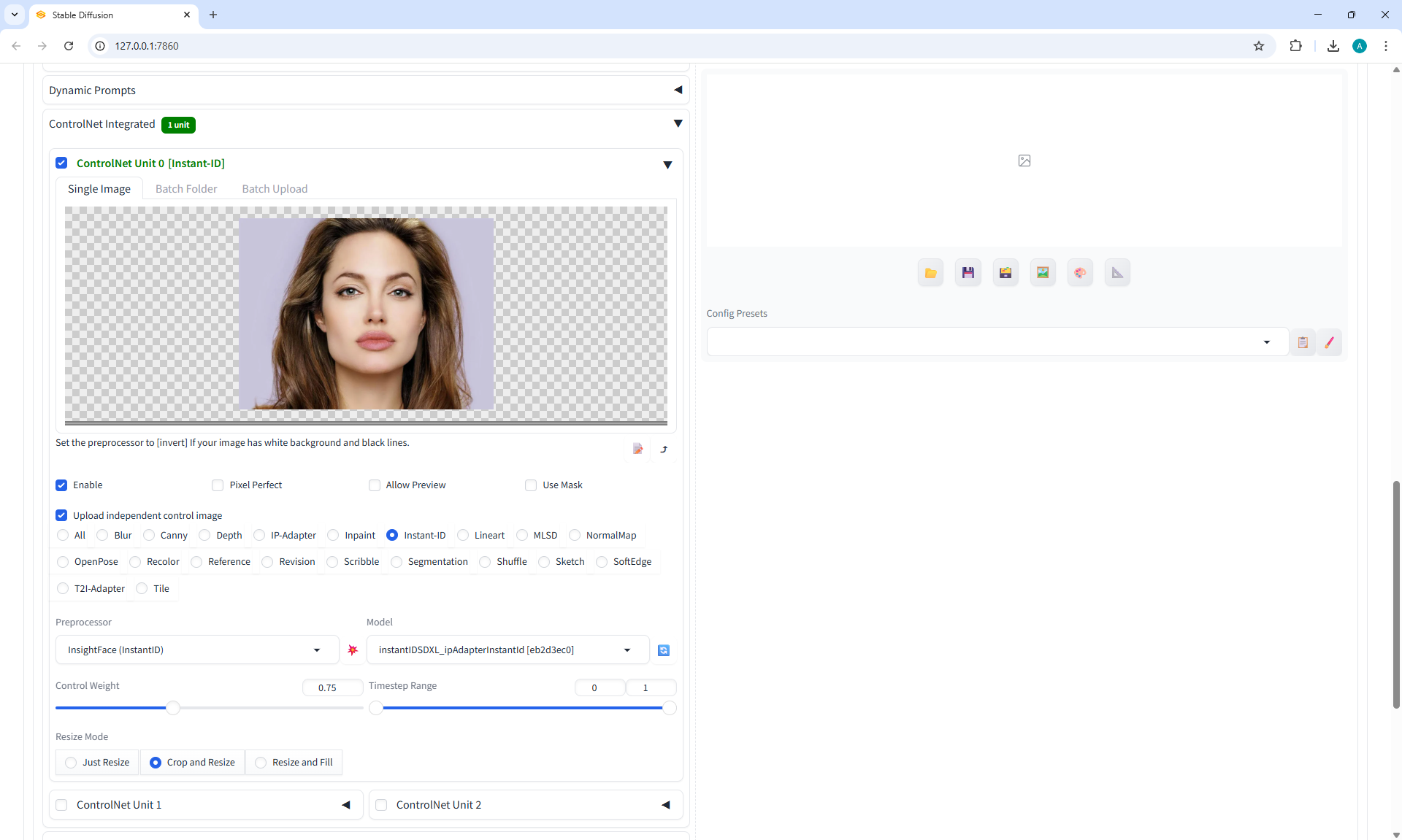Select the Resize and Fill mode
The height and width of the screenshot is (840, 1402).
261,763
